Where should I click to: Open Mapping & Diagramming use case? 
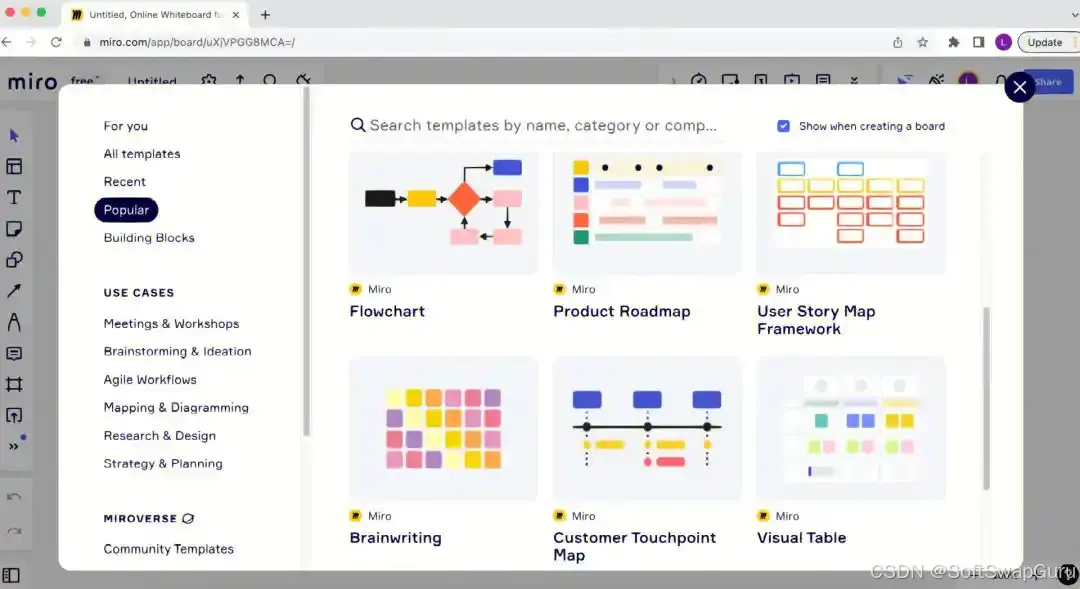176,408
